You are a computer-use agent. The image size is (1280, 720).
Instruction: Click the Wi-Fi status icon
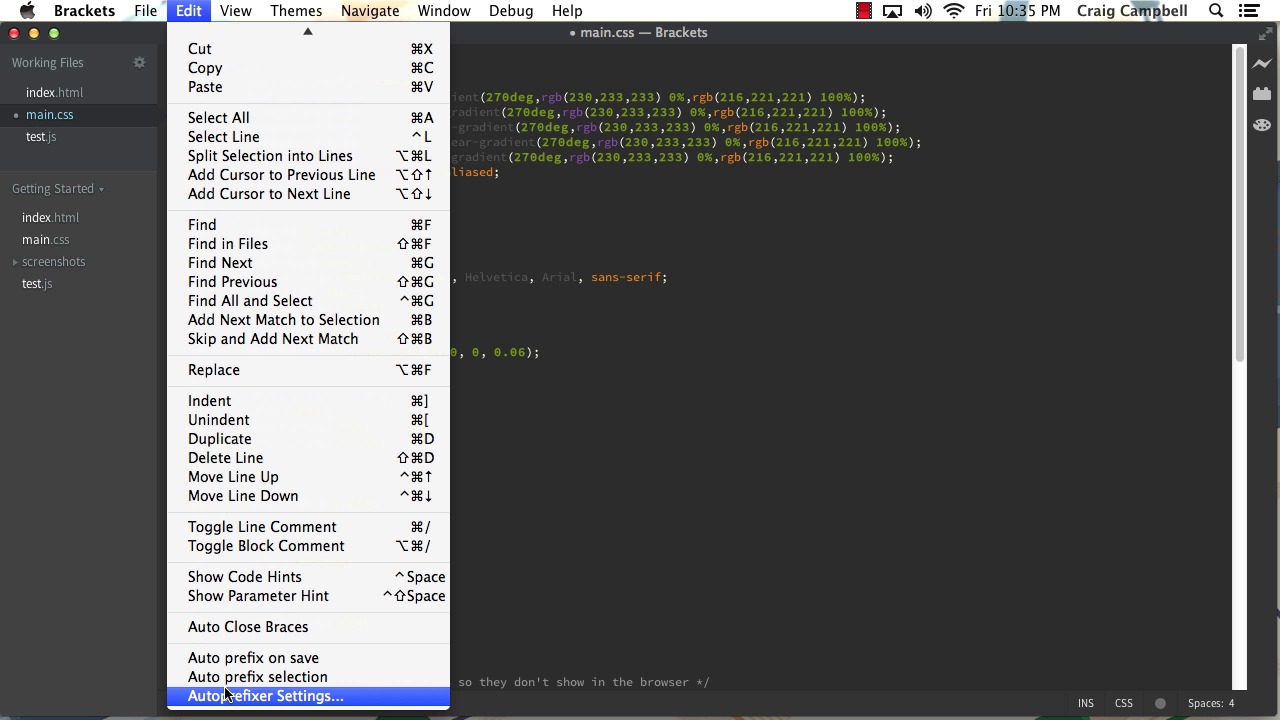[x=954, y=11]
